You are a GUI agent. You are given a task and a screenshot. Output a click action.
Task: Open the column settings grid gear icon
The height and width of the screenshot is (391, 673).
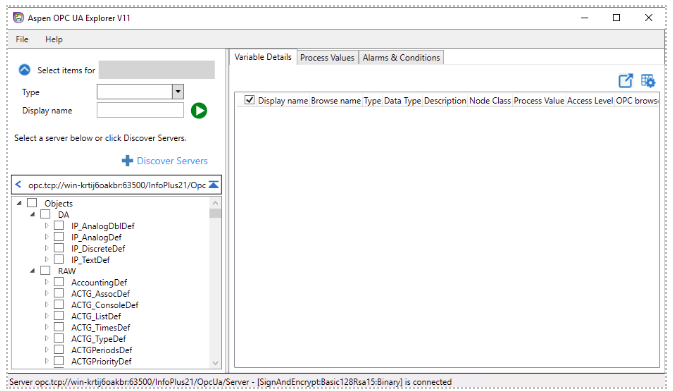point(648,81)
